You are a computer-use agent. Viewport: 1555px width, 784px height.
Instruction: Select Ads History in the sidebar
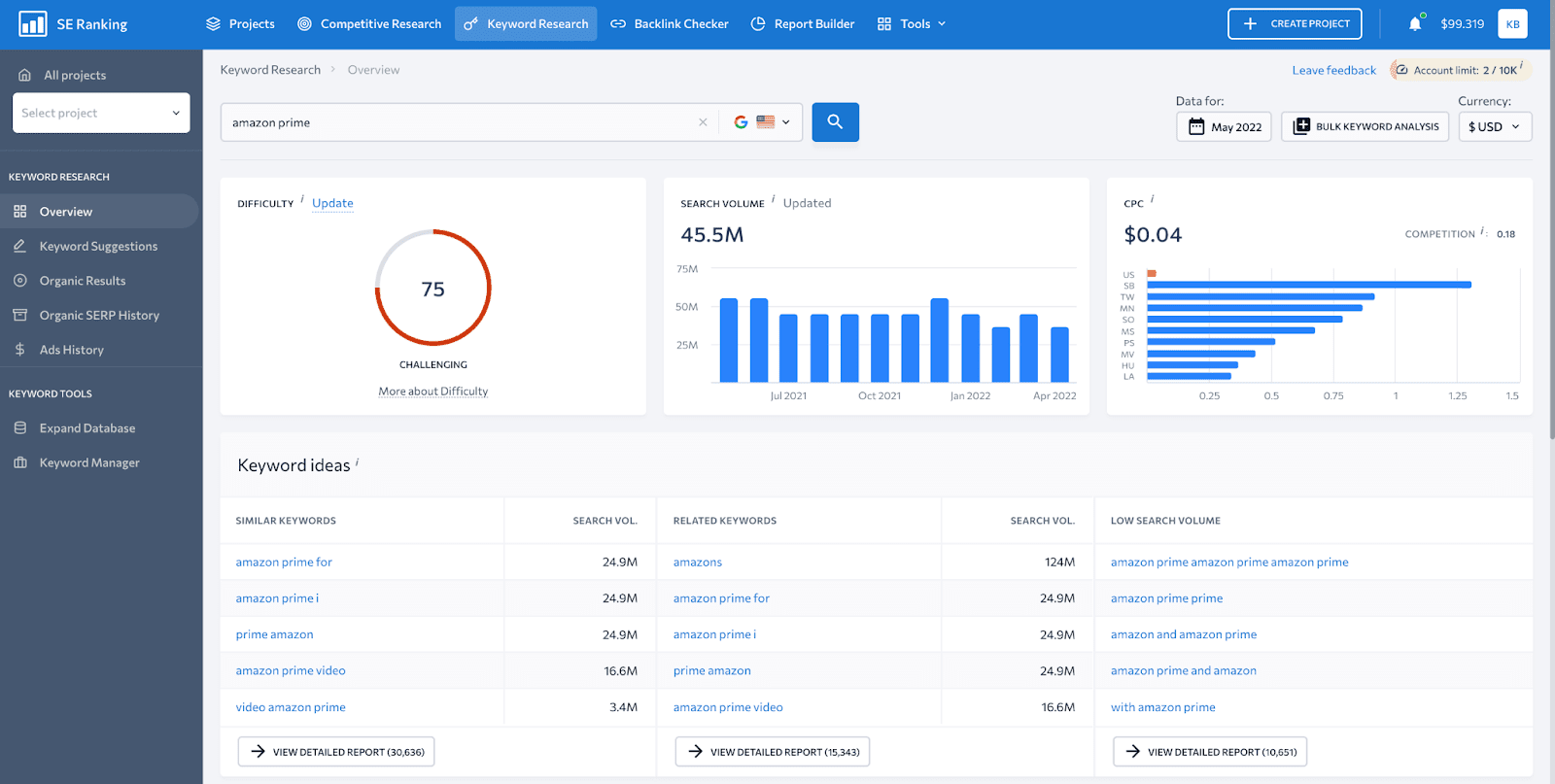[72, 350]
